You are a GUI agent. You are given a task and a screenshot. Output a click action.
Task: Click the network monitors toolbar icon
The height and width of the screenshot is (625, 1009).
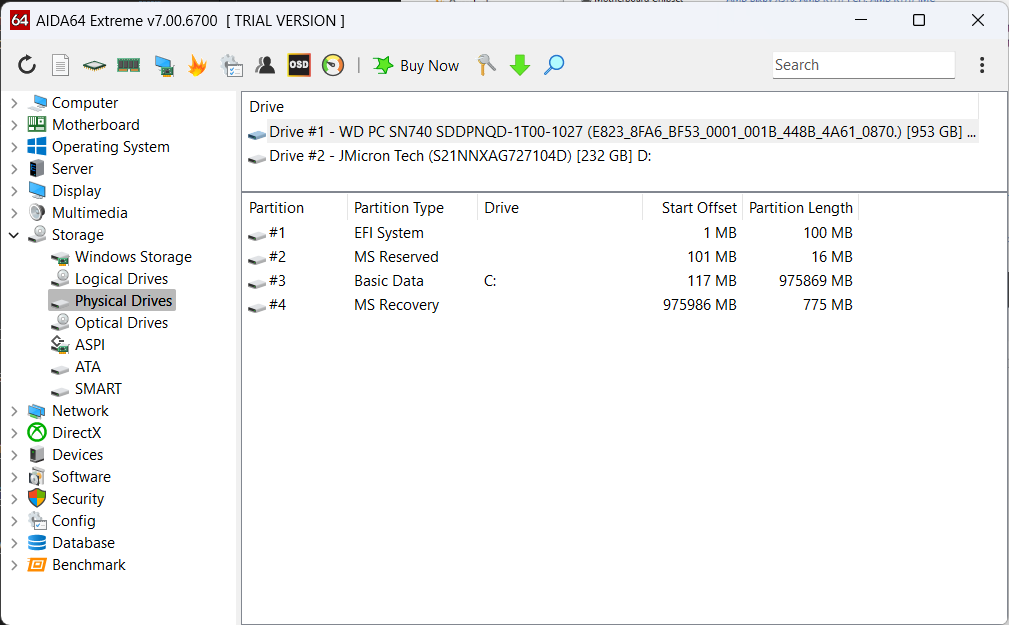point(164,66)
